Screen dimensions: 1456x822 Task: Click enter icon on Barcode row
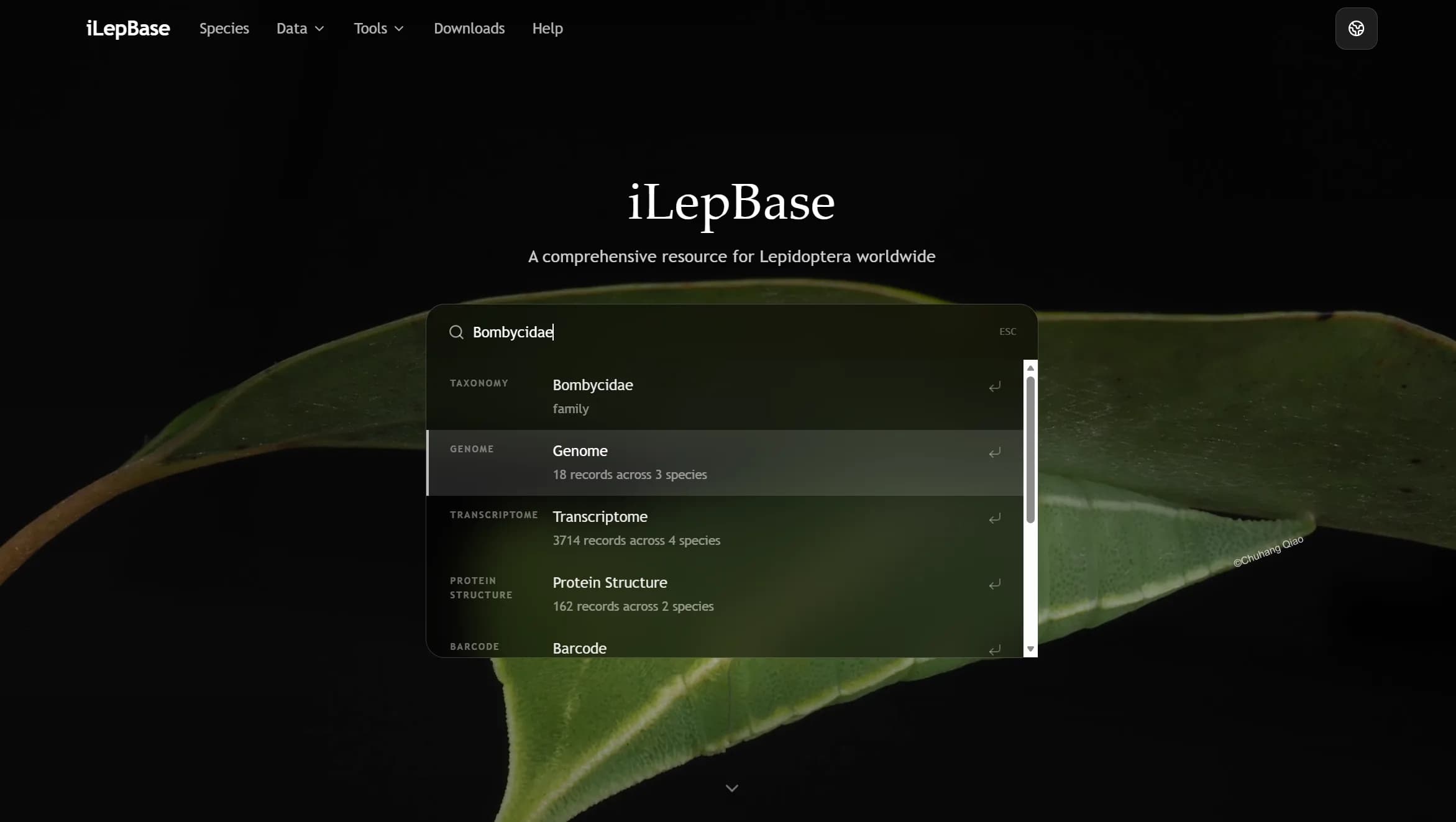tap(994, 650)
